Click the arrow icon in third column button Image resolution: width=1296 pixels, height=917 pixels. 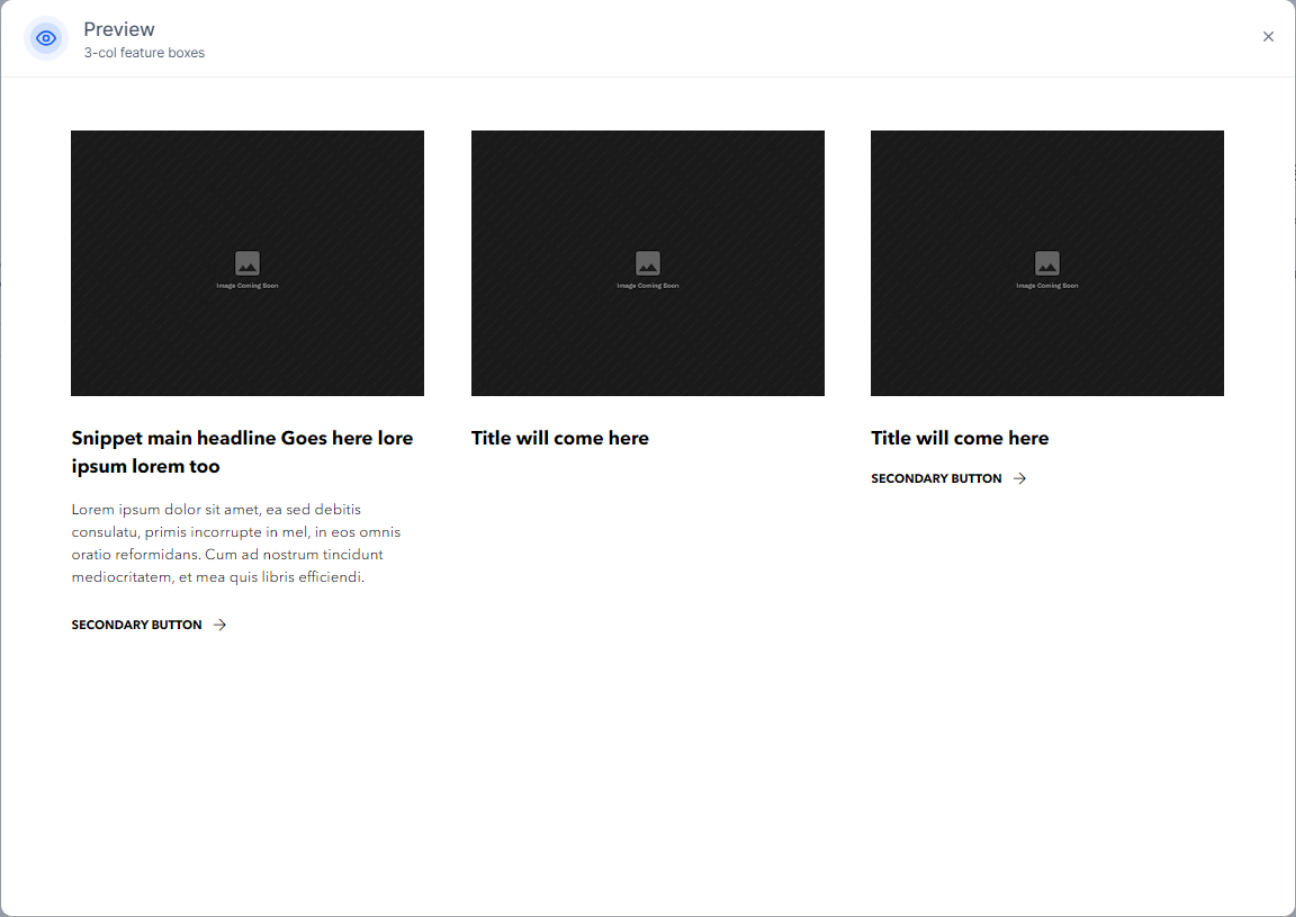[x=1020, y=479]
